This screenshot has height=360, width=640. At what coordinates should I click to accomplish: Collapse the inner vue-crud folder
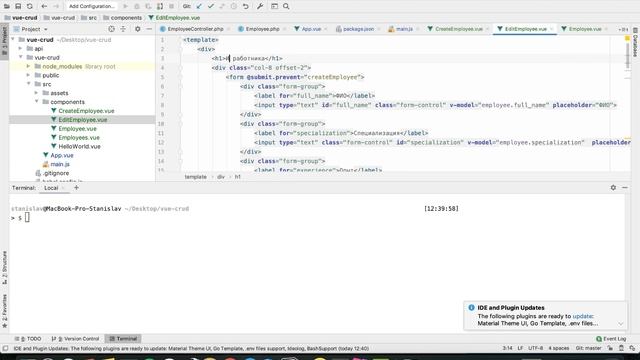[21, 58]
